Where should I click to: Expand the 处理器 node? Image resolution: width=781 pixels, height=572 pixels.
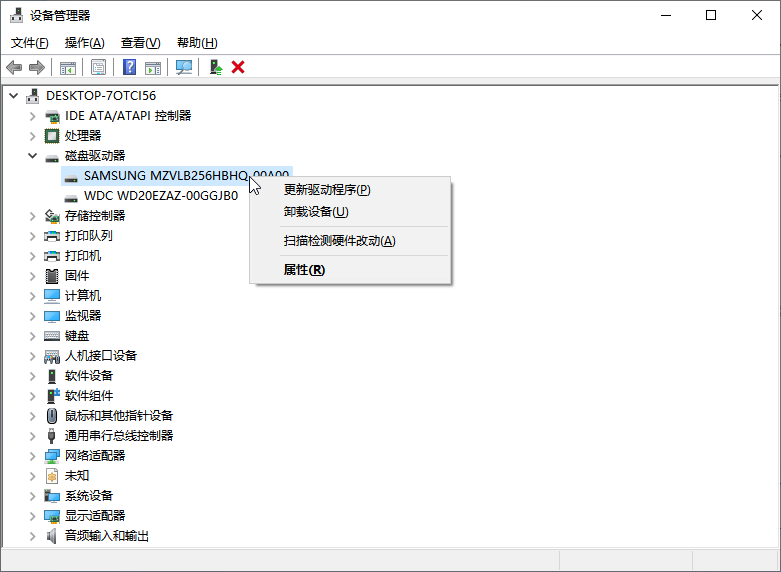(x=33, y=136)
